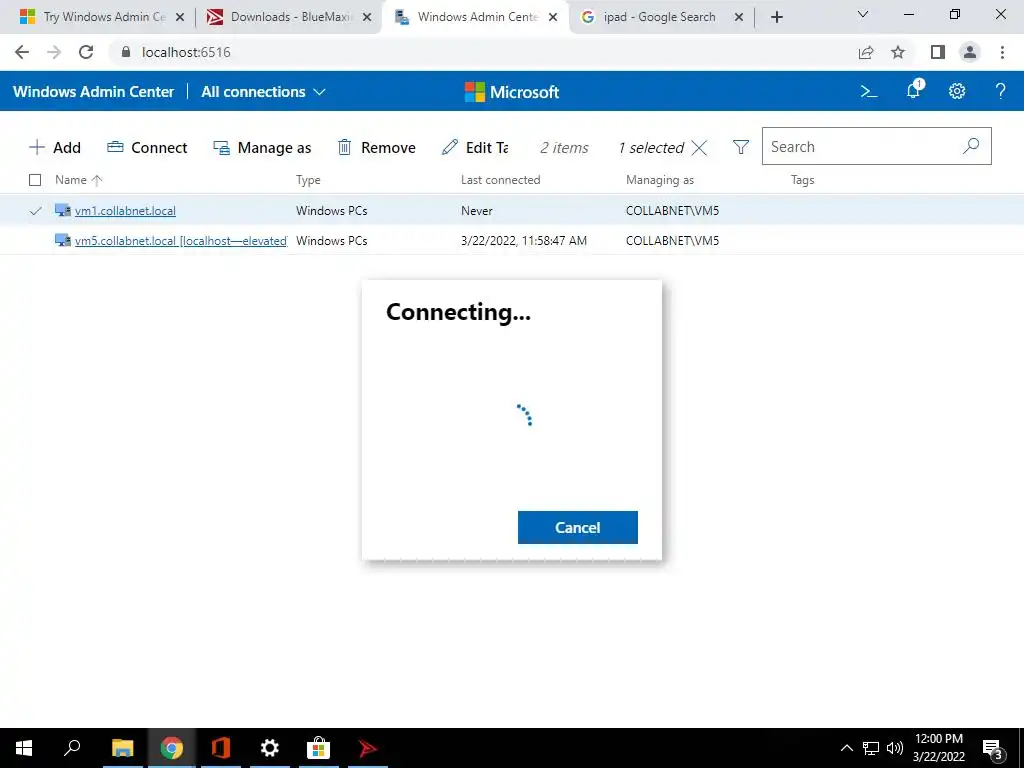
Task: Click the volume speaker tray icon
Action: pos(895,748)
